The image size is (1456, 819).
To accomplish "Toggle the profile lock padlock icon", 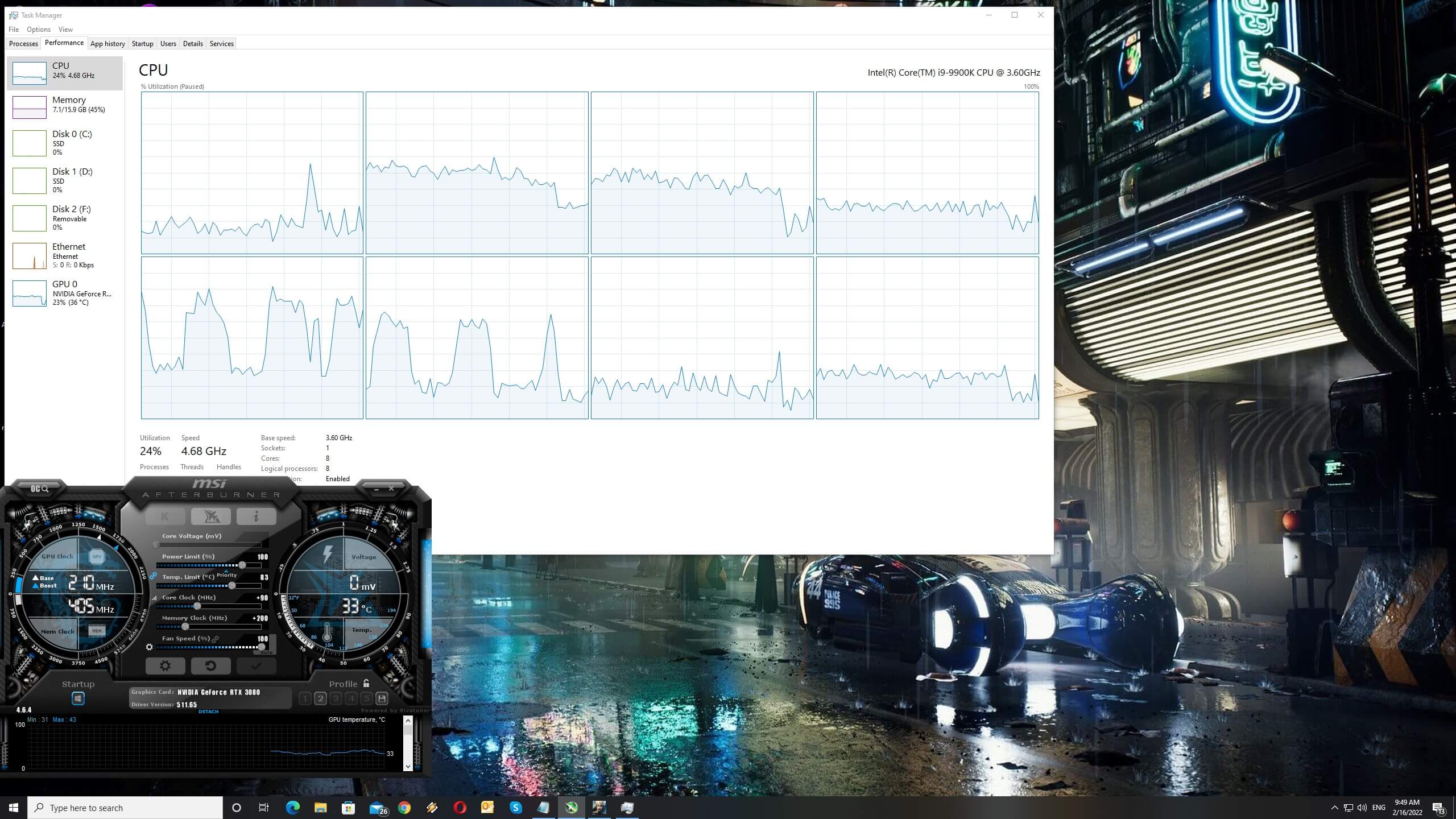I will [x=366, y=684].
